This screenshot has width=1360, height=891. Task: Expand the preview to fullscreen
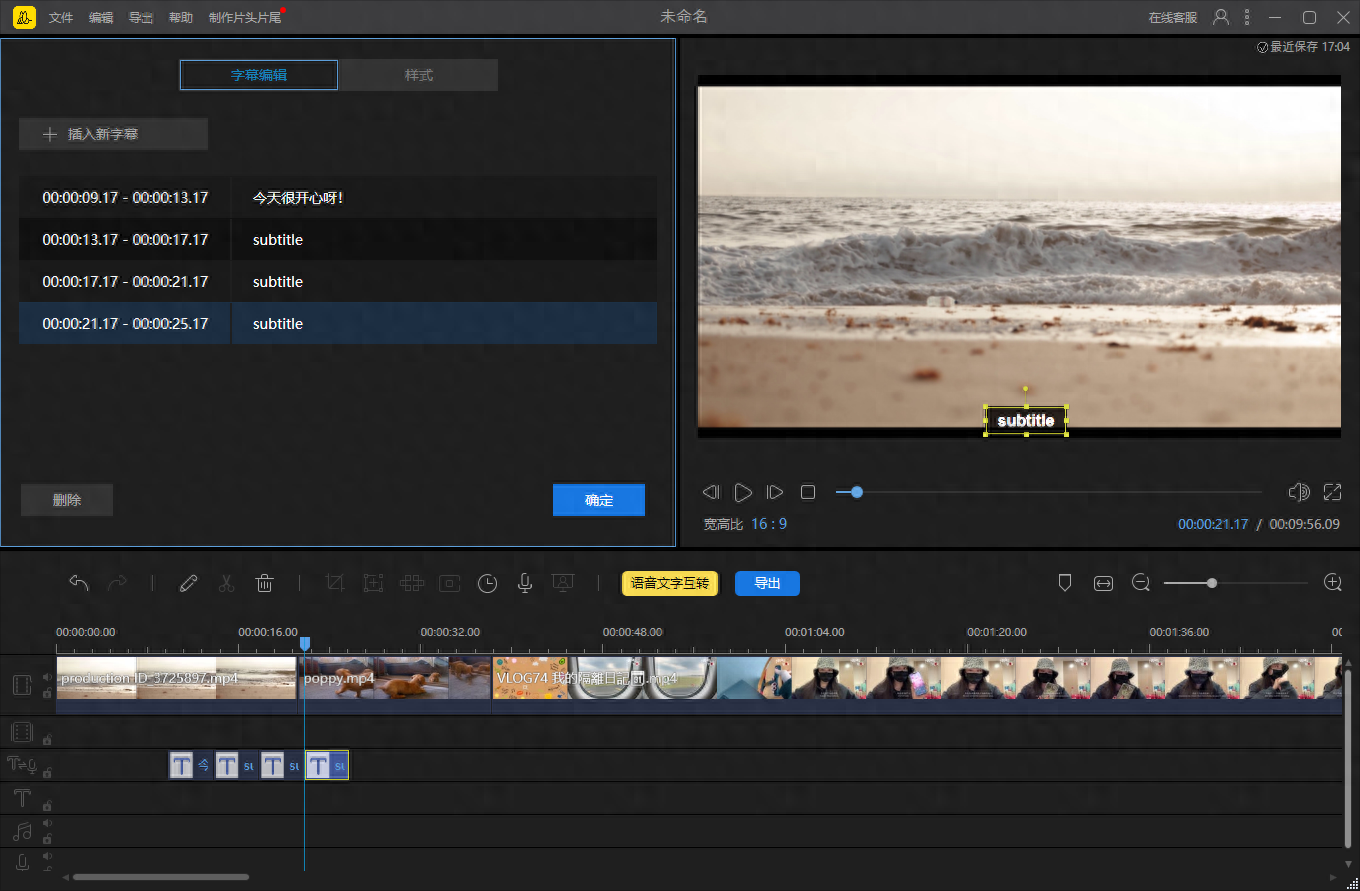pos(1332,492)
